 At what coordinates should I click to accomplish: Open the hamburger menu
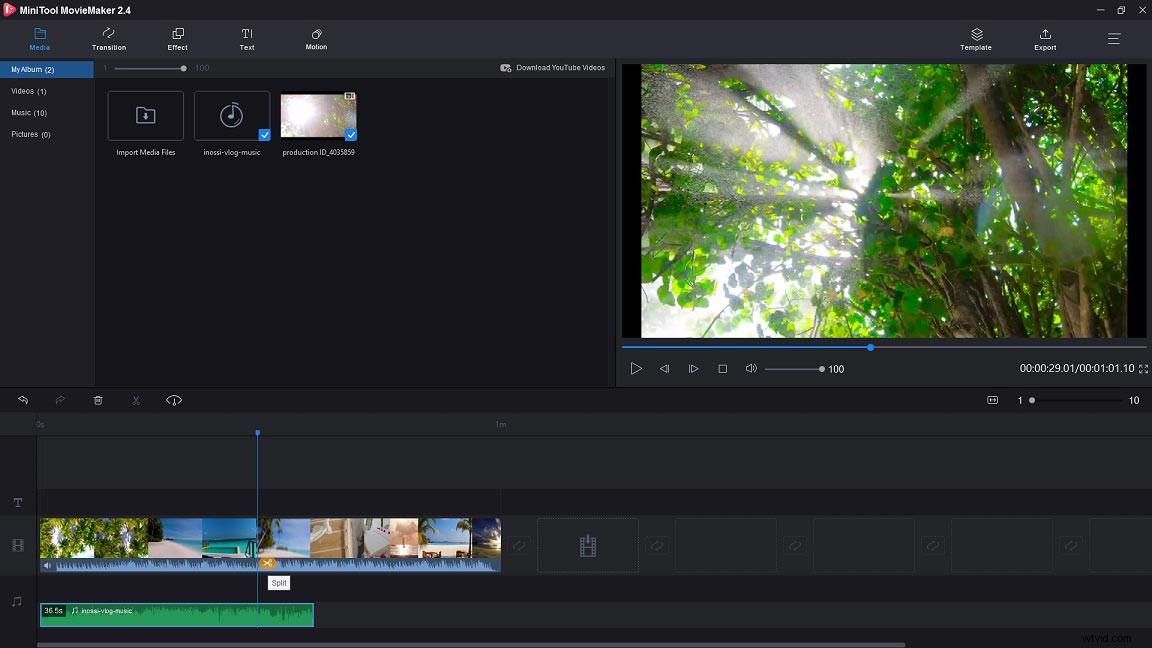[1113, 39]
